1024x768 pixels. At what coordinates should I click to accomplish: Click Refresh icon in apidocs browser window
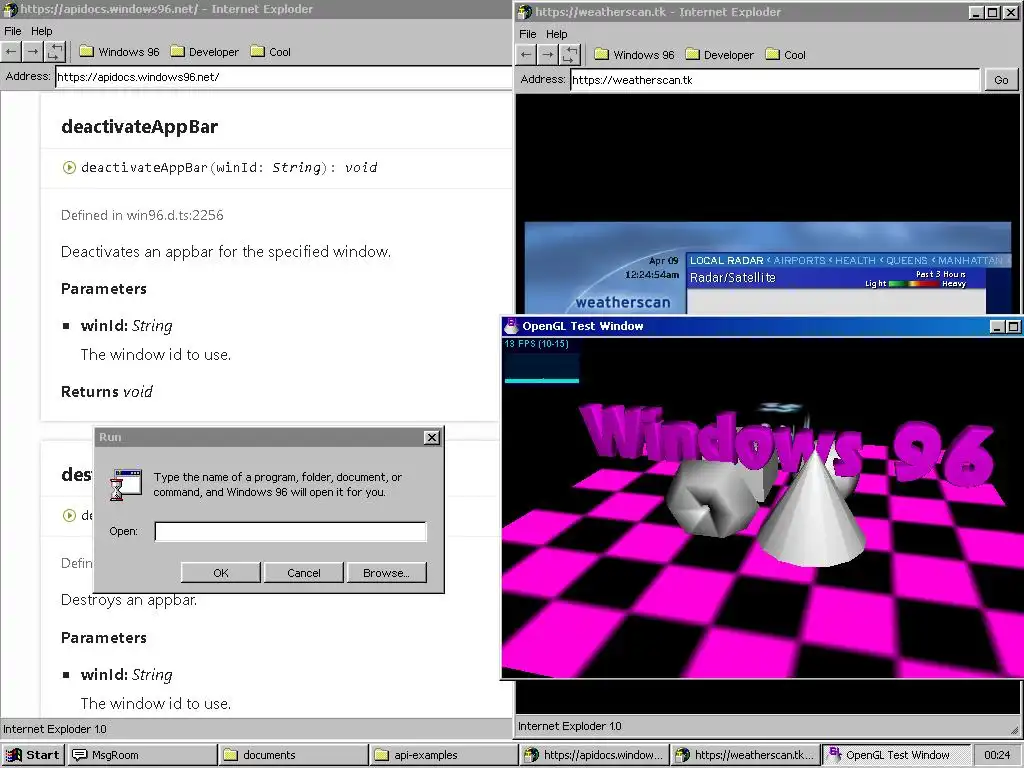coord(55,52)
